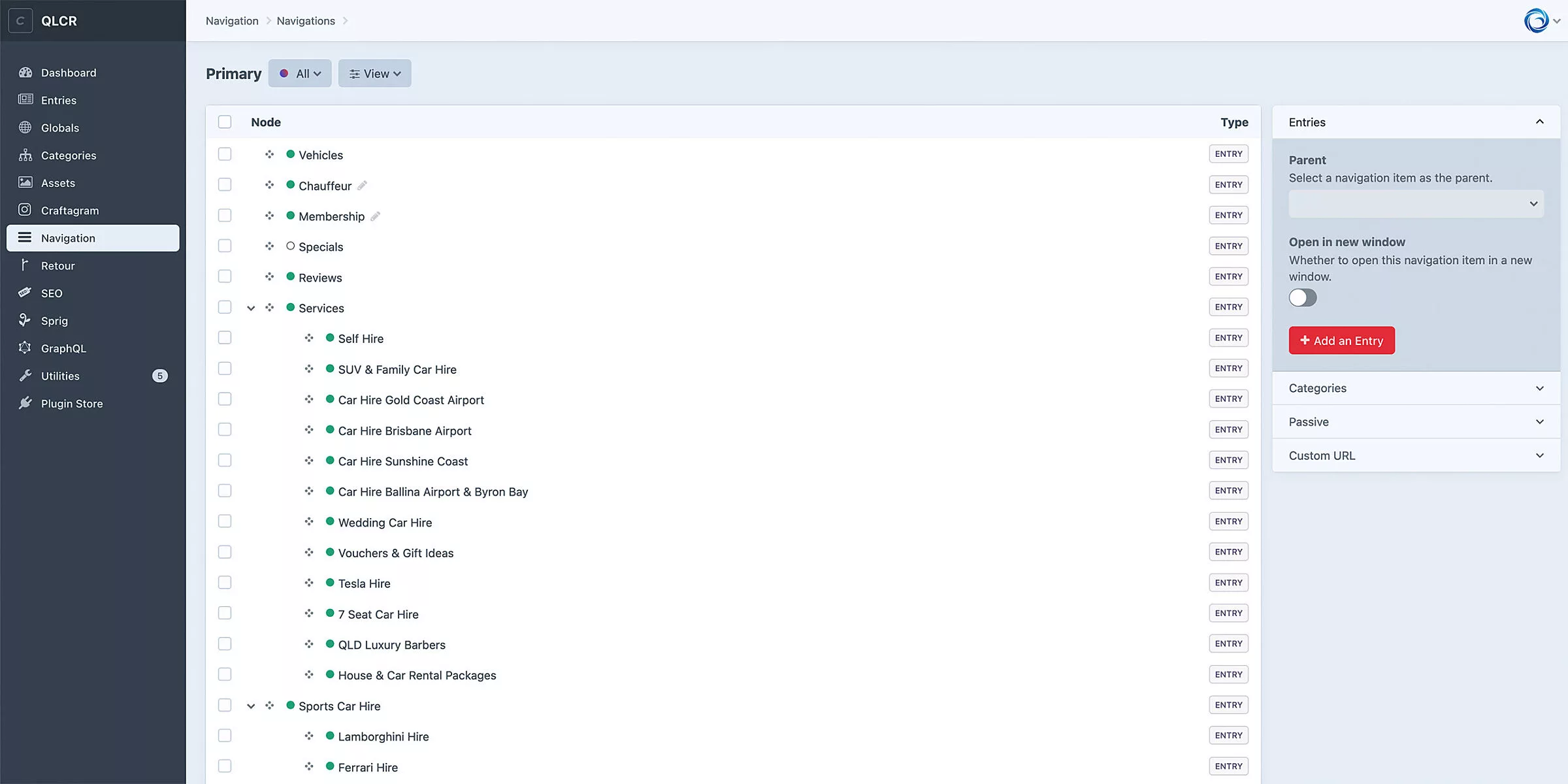Image resolution: width=1568 pixels, height=784 pixels.
Task: Go to Retour in the sidebar
Action: tap(93, 265)
